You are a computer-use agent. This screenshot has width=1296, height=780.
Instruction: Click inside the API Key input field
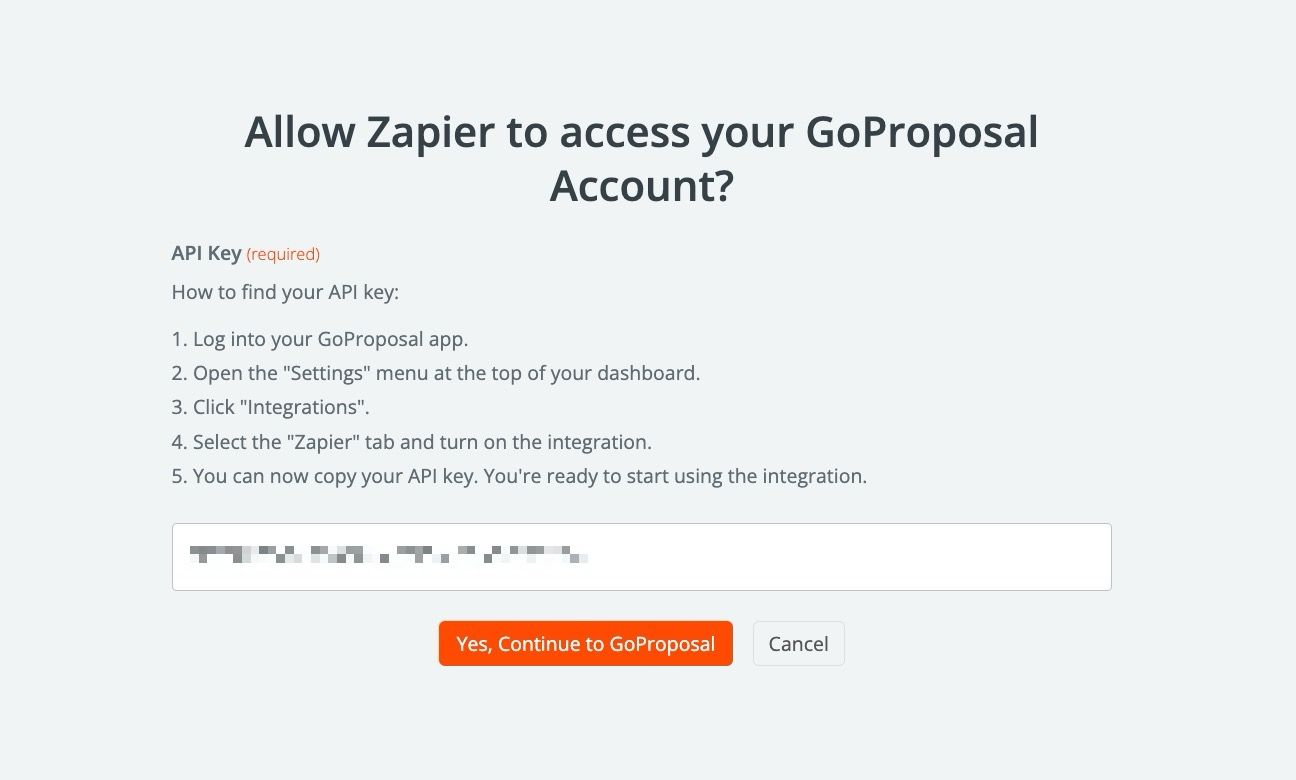tap(642, 557)
